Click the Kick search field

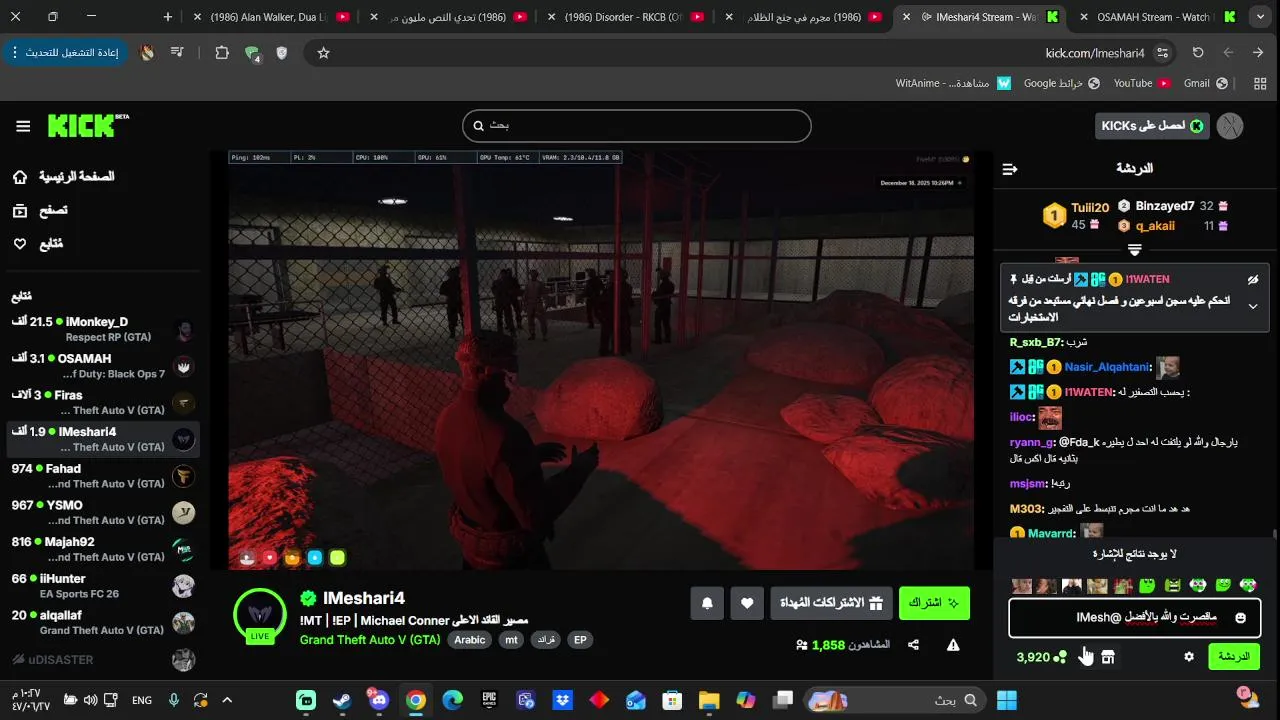(x=637, y=126)
